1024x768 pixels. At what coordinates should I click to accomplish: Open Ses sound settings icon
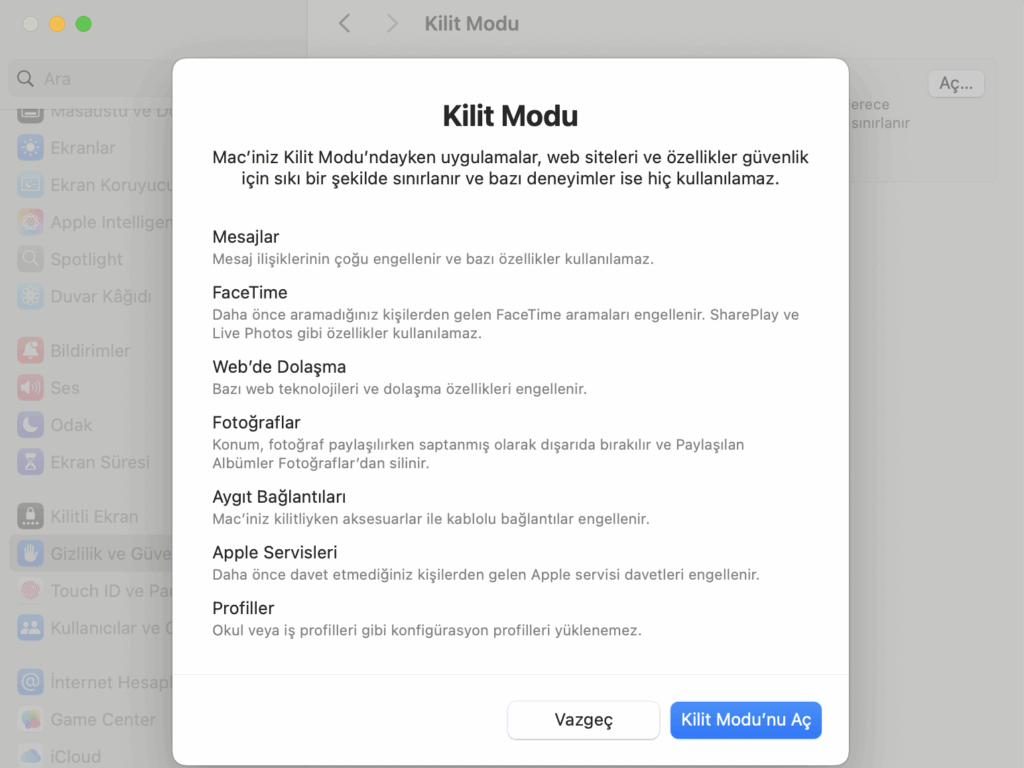[x=31, y=388]
